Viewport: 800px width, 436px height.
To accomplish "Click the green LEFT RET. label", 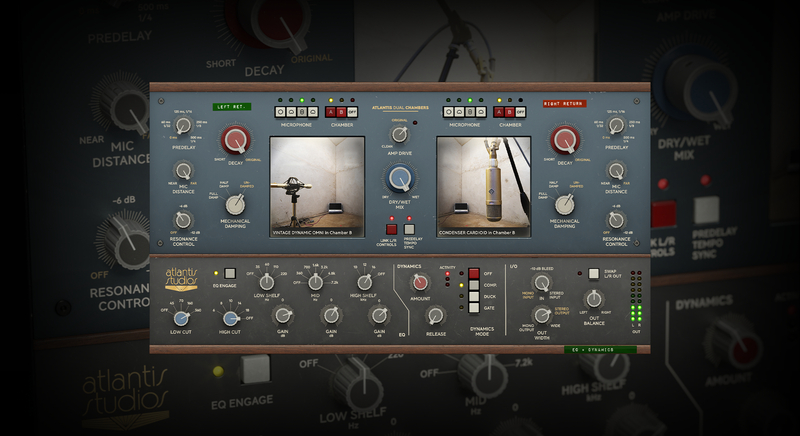I will [232, 107].
